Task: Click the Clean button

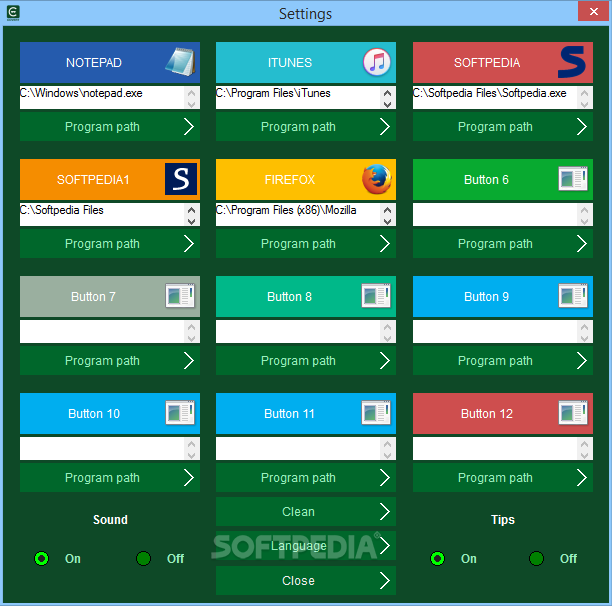Action: [306, 512]
